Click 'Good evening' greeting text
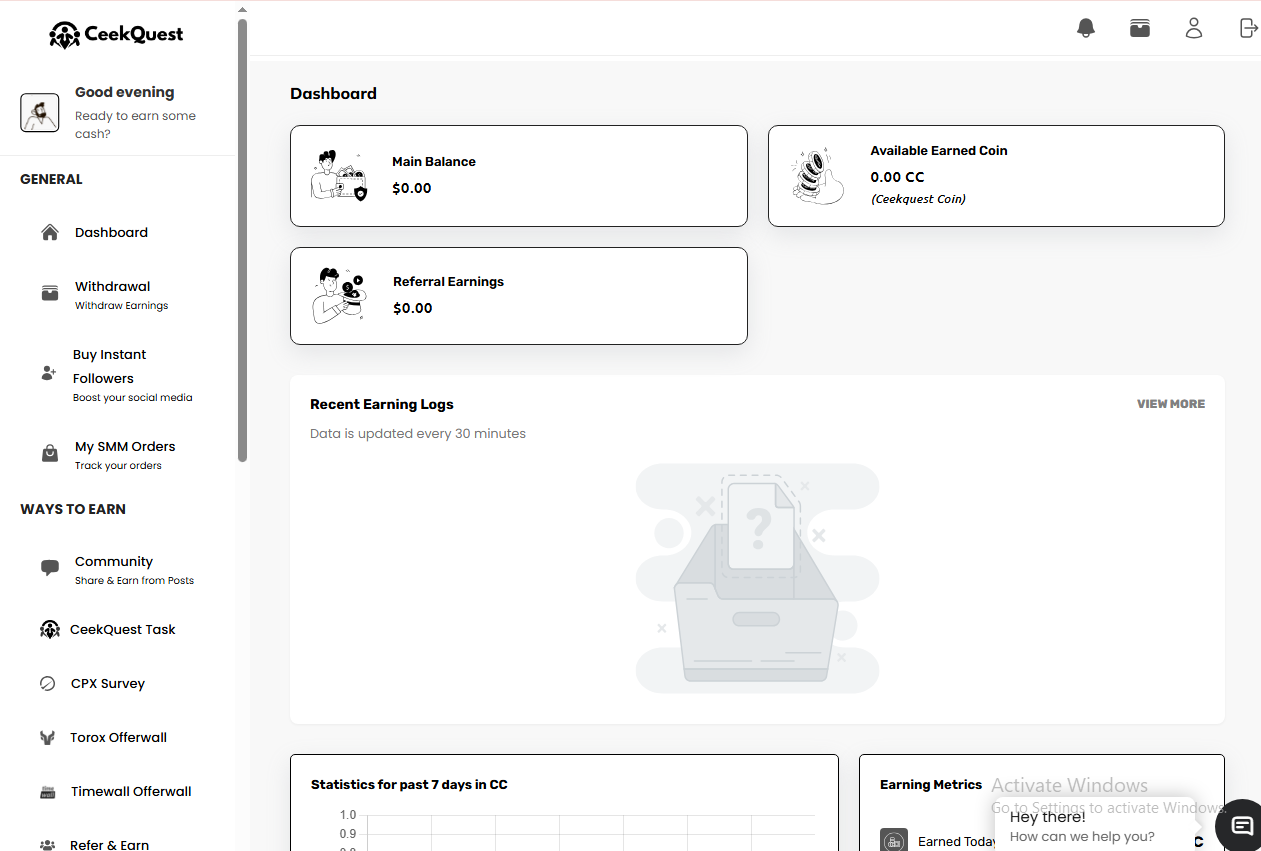This screenshot has width=1261, height=851. (125, 92)
